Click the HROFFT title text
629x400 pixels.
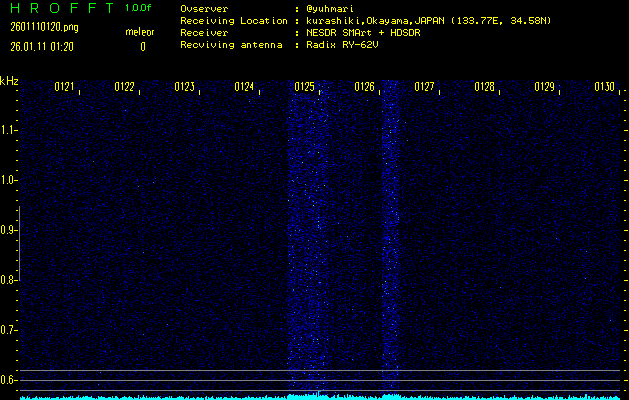point(61,8)
